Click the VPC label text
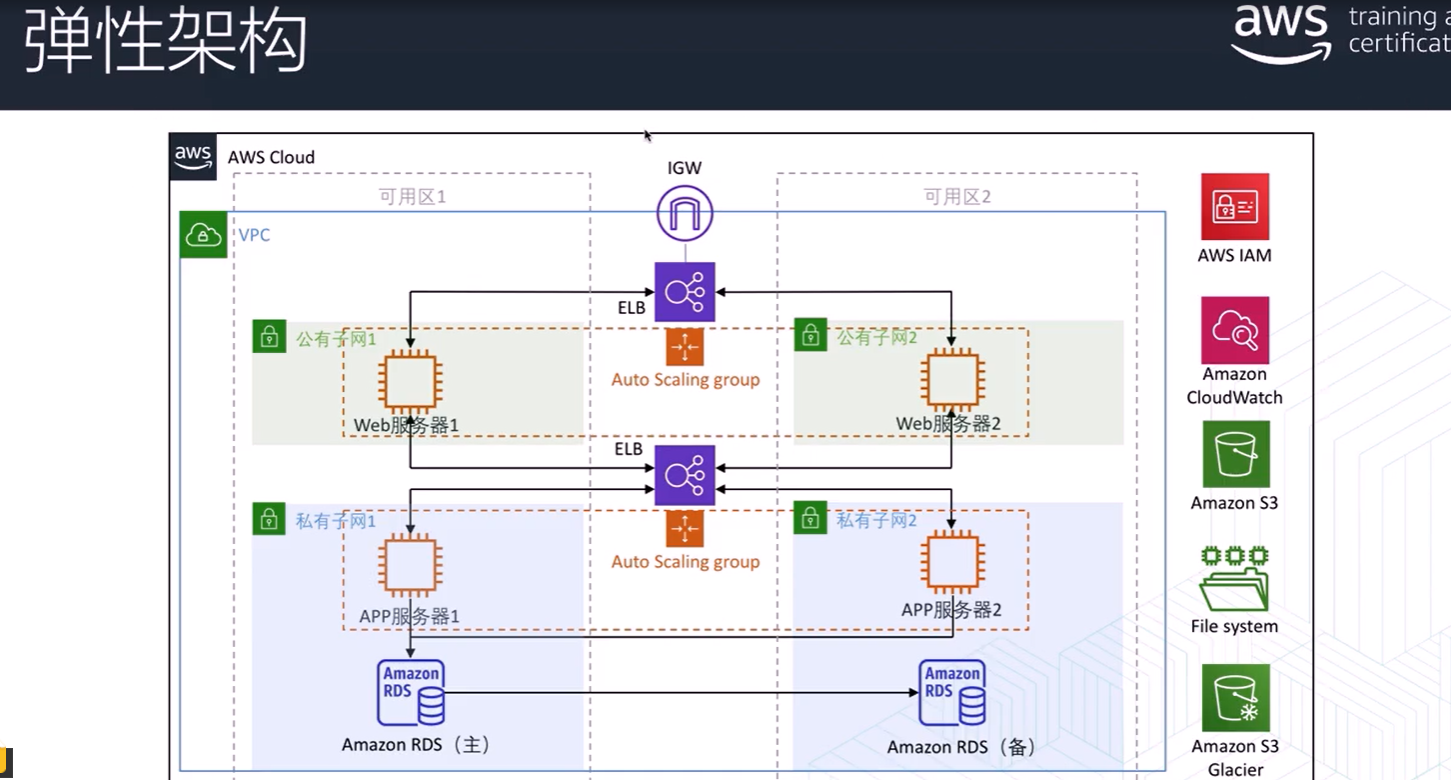Screen dimensions: 1451x780 point(254,236)
